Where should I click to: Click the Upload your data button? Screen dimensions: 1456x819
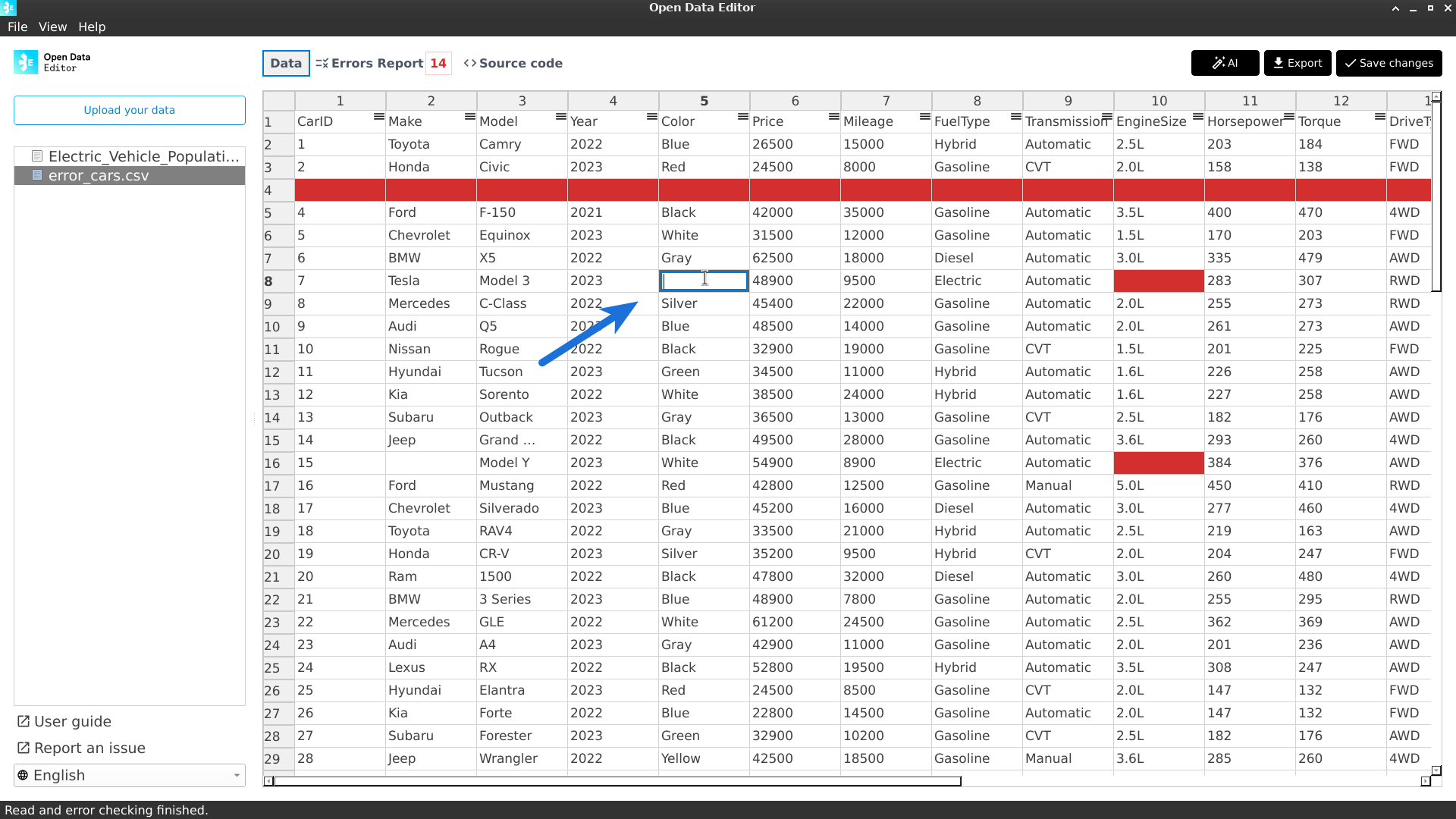point(129,110)
